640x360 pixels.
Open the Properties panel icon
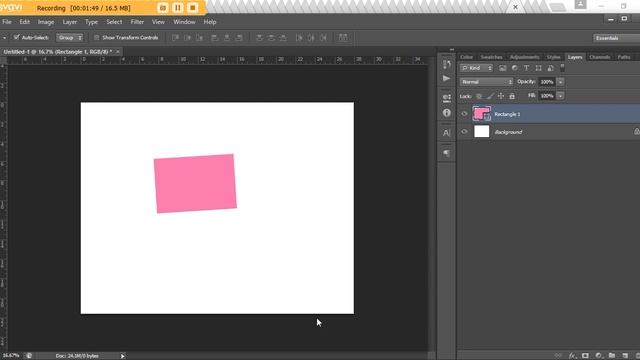(x=447, y=98)
